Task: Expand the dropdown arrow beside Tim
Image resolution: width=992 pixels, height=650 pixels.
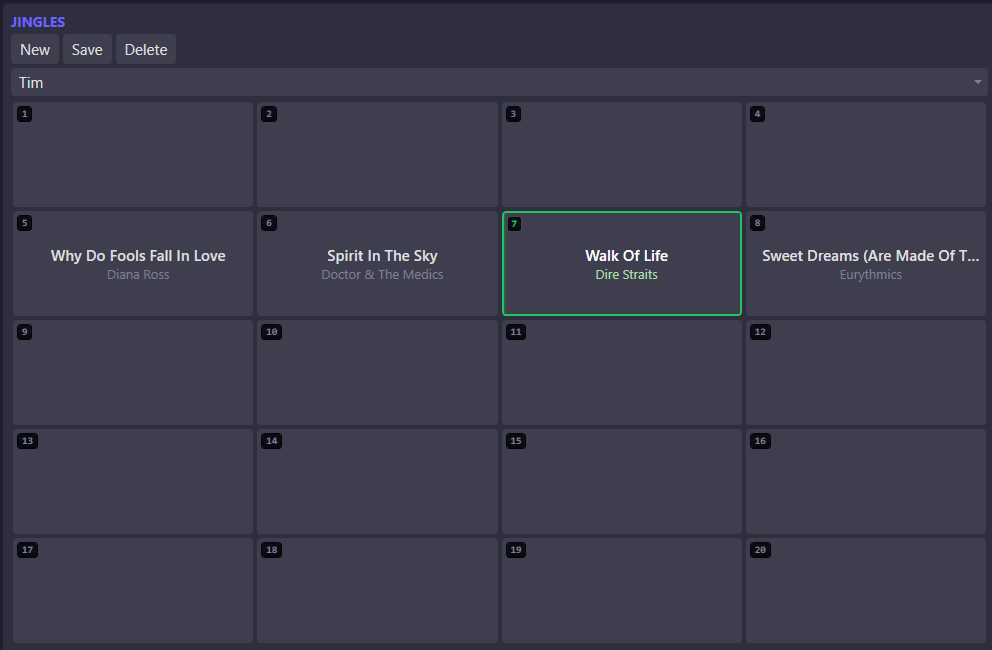Action: pyautogui.click(x=977, y=83)
